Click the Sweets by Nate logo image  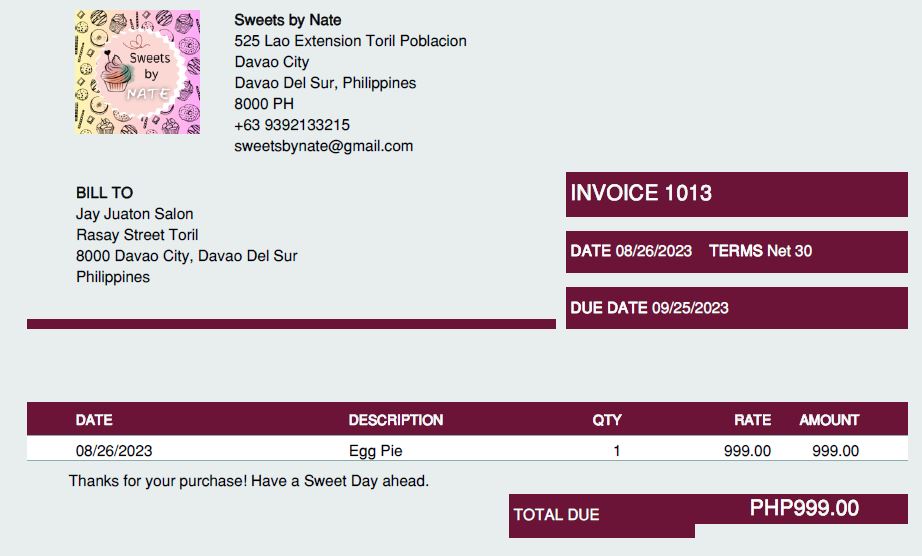(x=137, y=72)
